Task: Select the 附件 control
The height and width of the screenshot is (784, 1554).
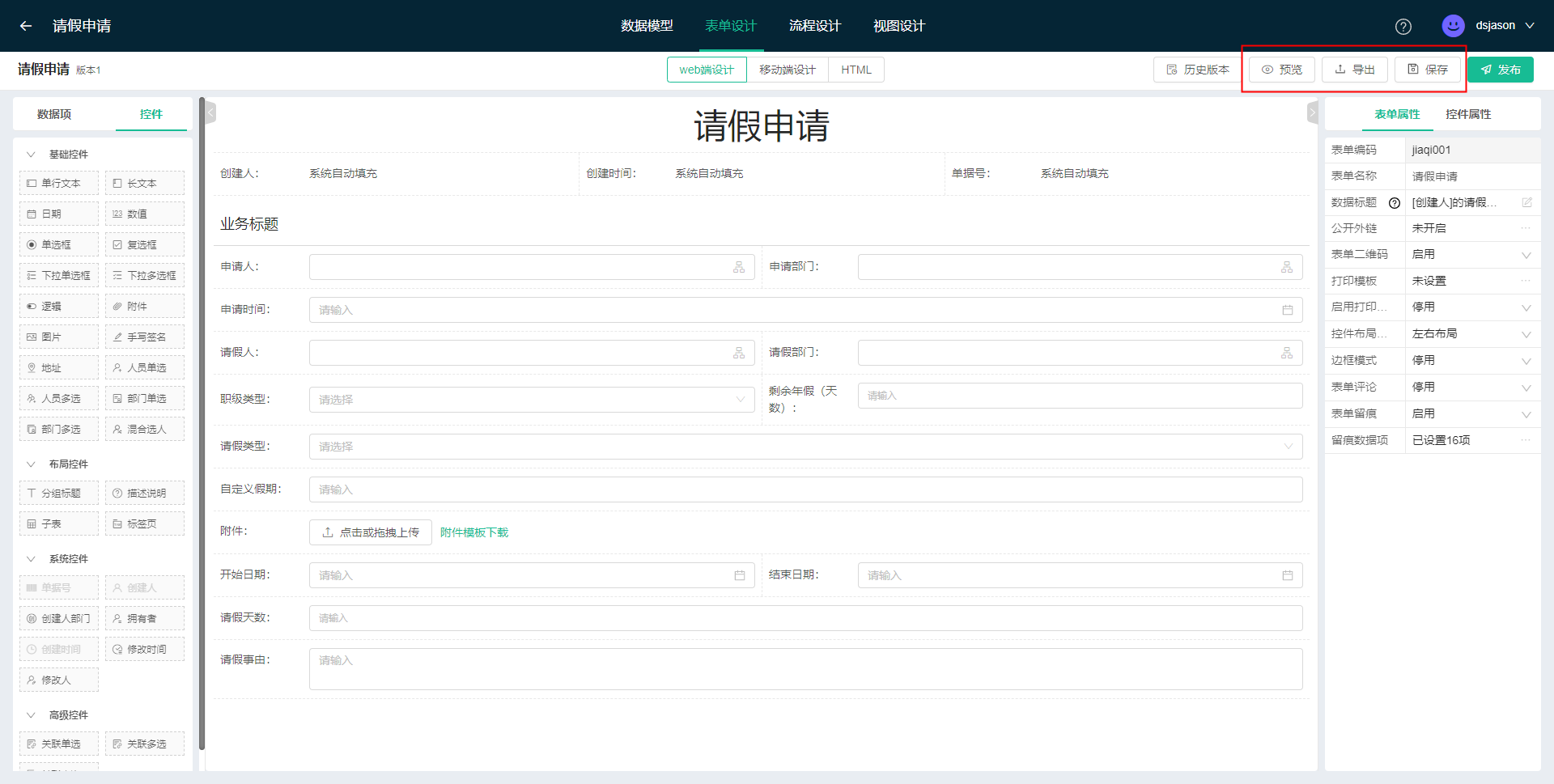Action: (x=145, y=306)
